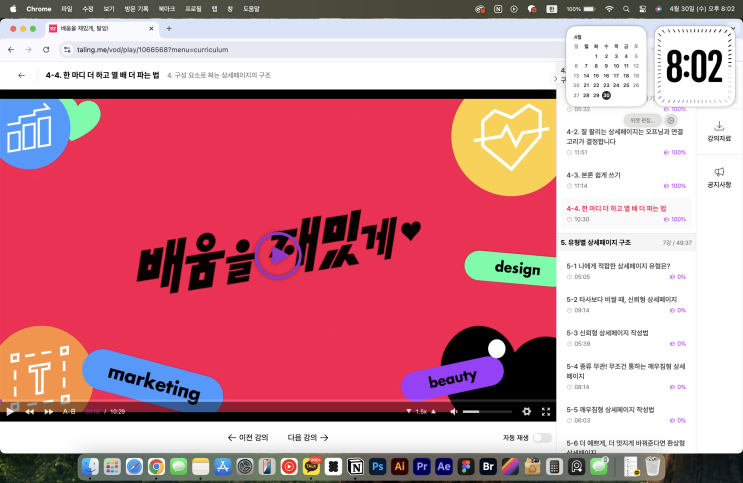
Task: Open lecture 5-3 신뢰형 상세페이지 작성법
Action: pos(626,338)
